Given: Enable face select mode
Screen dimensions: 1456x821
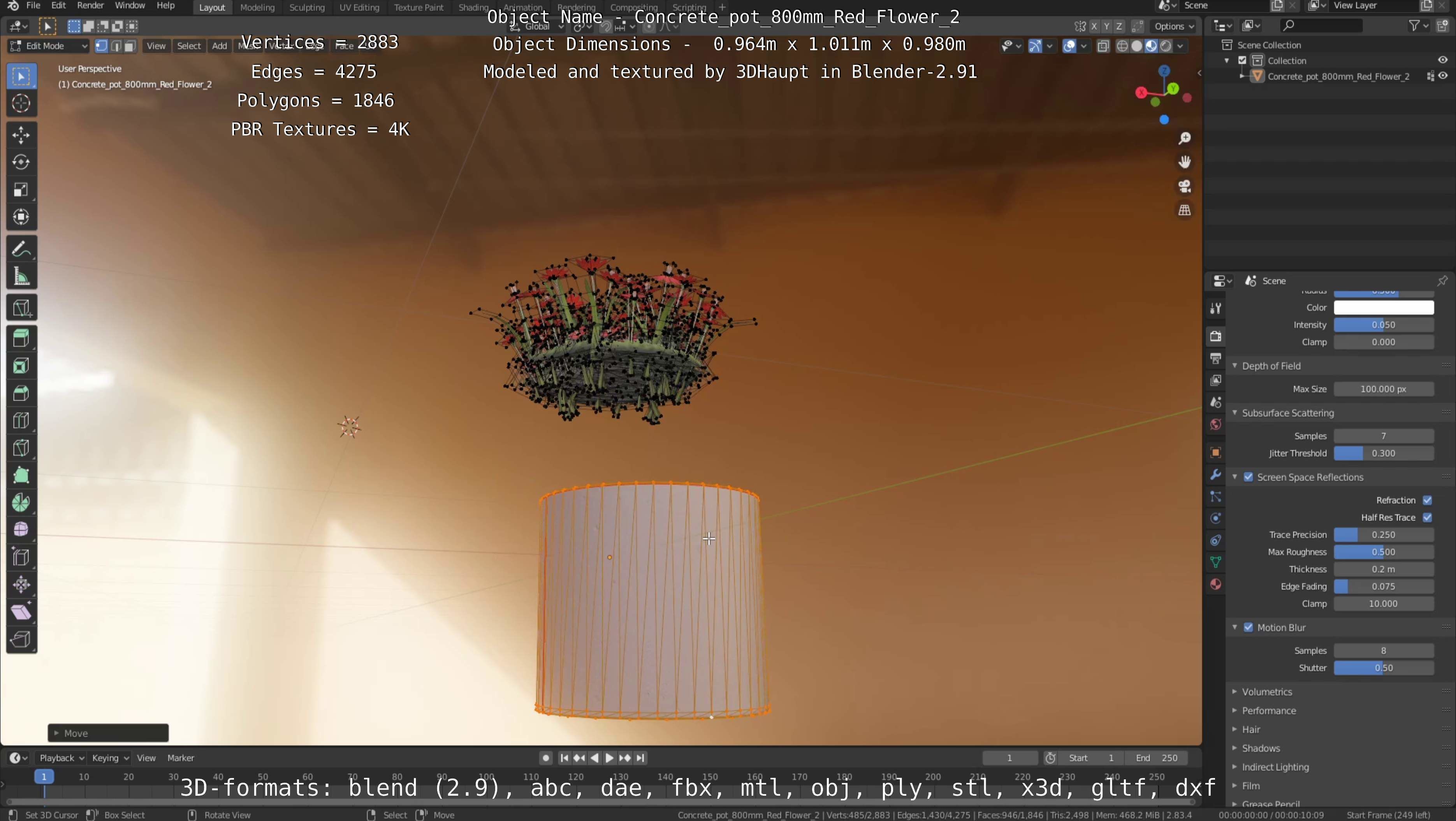Looking at the screenshot, I should (x=130, y=46).
